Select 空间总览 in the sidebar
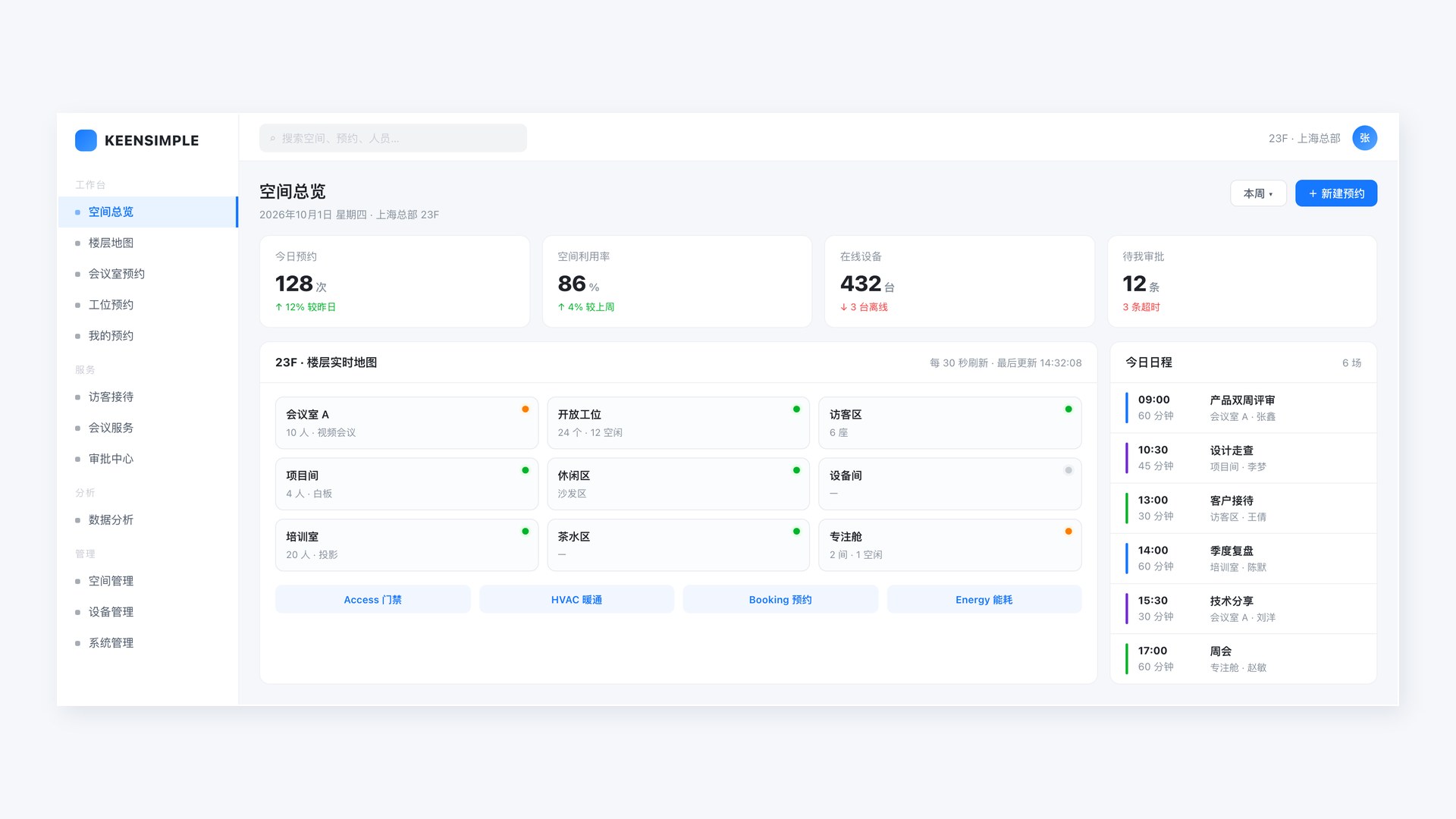The image size is (1456, 819). pos(148,212)
